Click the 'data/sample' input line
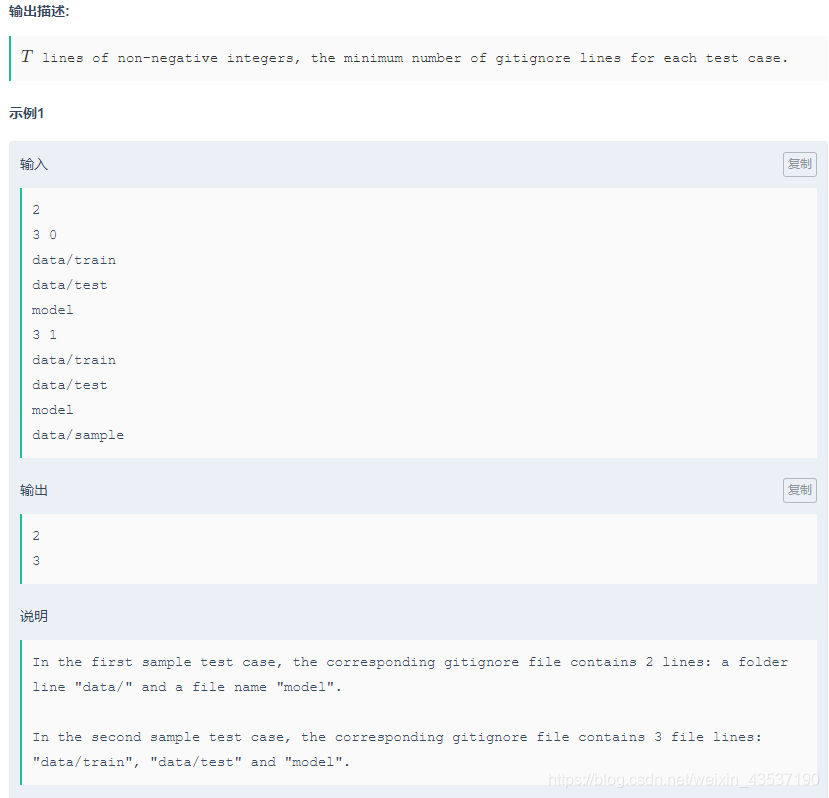The image size is (829, 798). tap(78, 435)
